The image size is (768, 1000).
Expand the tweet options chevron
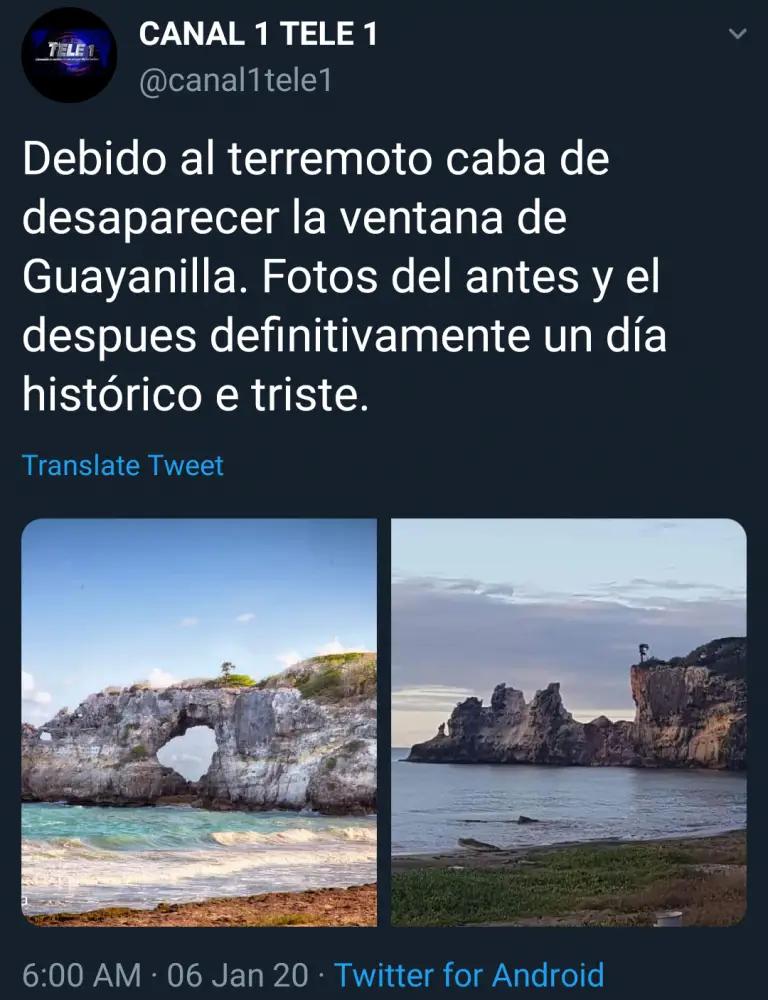coord(737,34)
